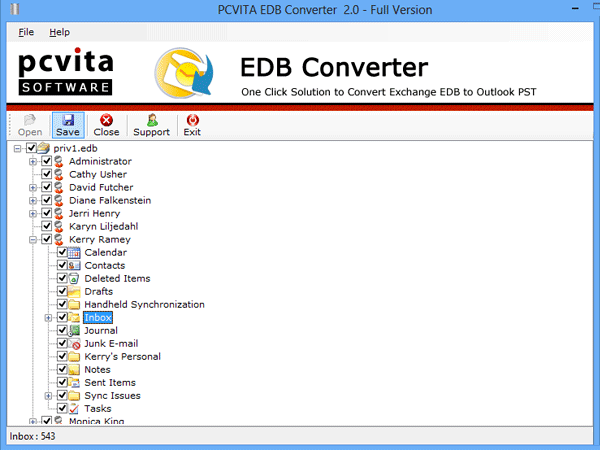Click the Contacts card icon

tap(74, 265)
